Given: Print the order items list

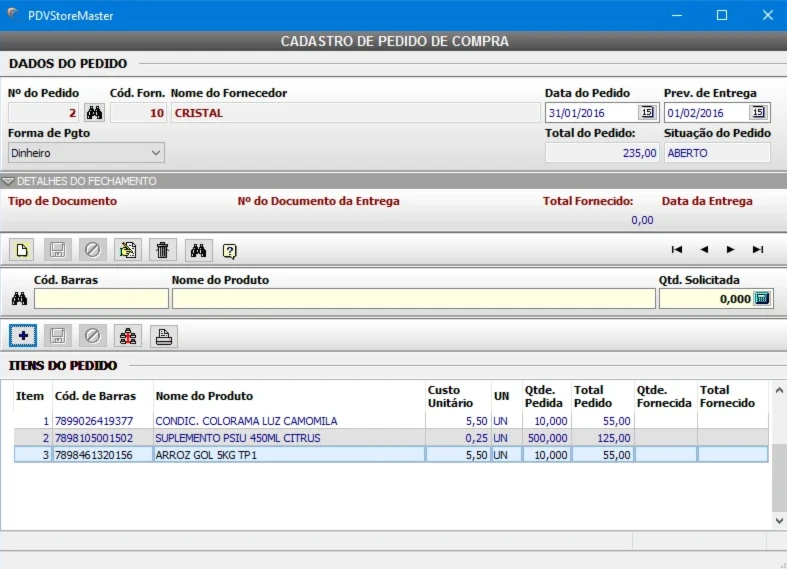Looking at the screenshot, I should (164, 336).
